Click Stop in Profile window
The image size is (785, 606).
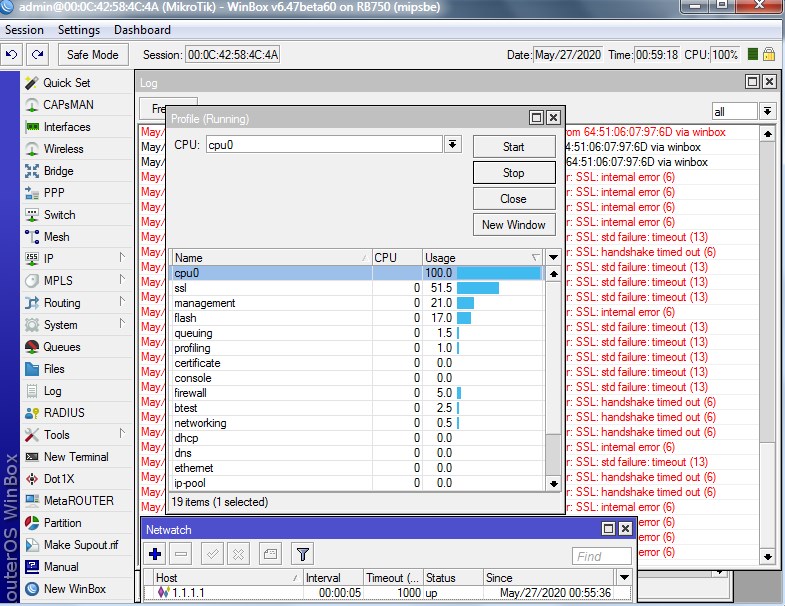(x=514, y=173)
